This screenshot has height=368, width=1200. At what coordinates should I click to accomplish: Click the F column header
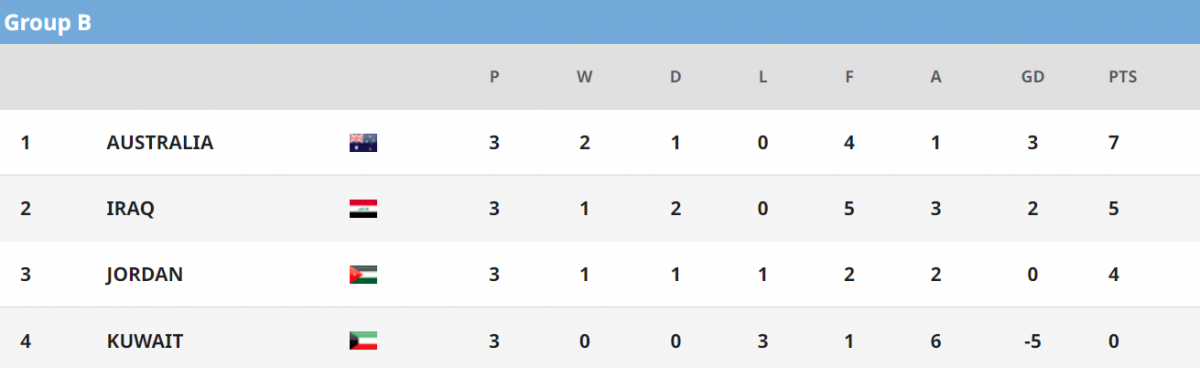pyautogui.click(x=849, y=77)
